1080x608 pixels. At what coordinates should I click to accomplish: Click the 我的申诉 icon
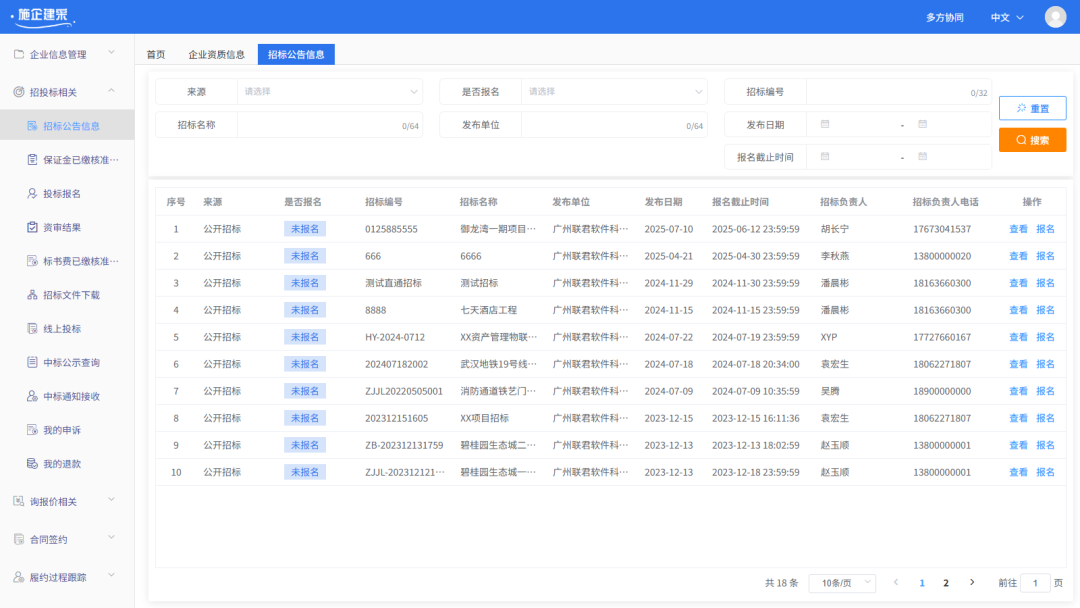tap(32, 429)
